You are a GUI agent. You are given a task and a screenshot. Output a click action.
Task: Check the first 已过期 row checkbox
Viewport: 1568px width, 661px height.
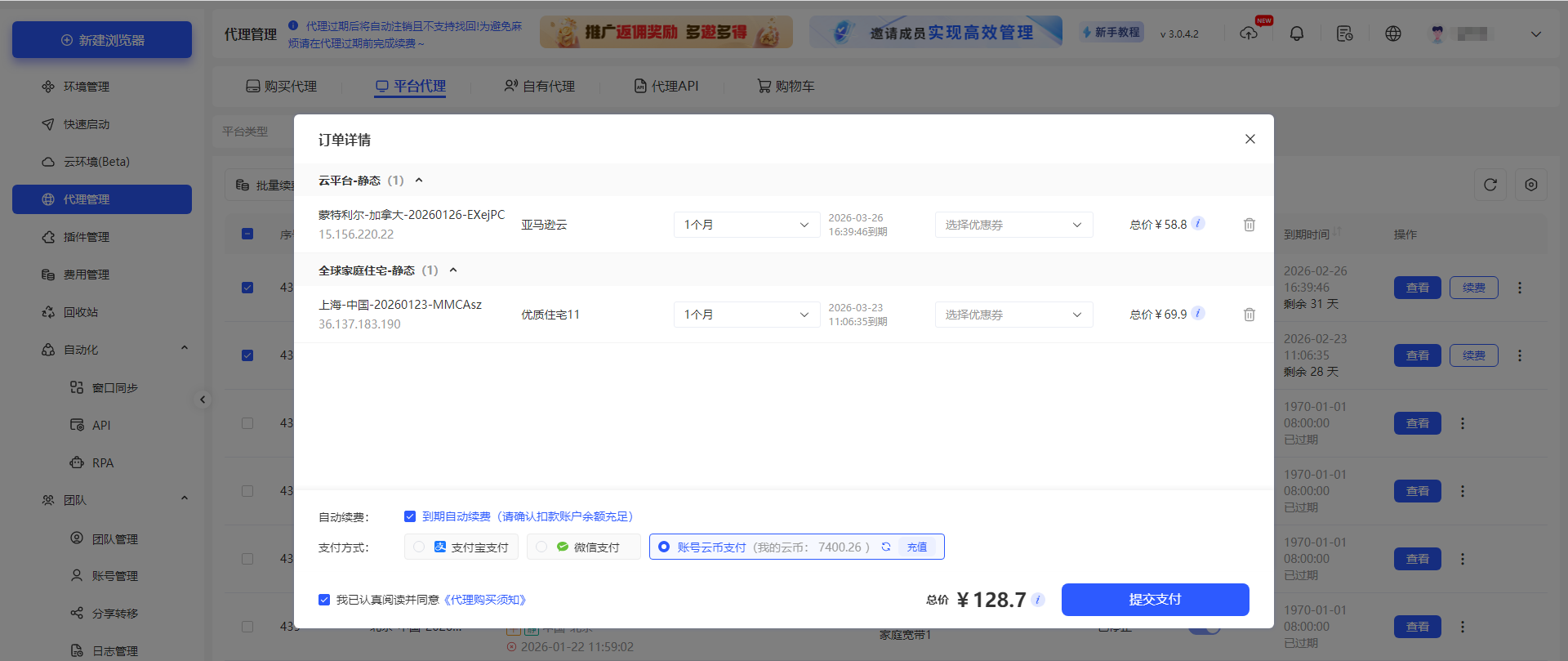pos(247,423)
